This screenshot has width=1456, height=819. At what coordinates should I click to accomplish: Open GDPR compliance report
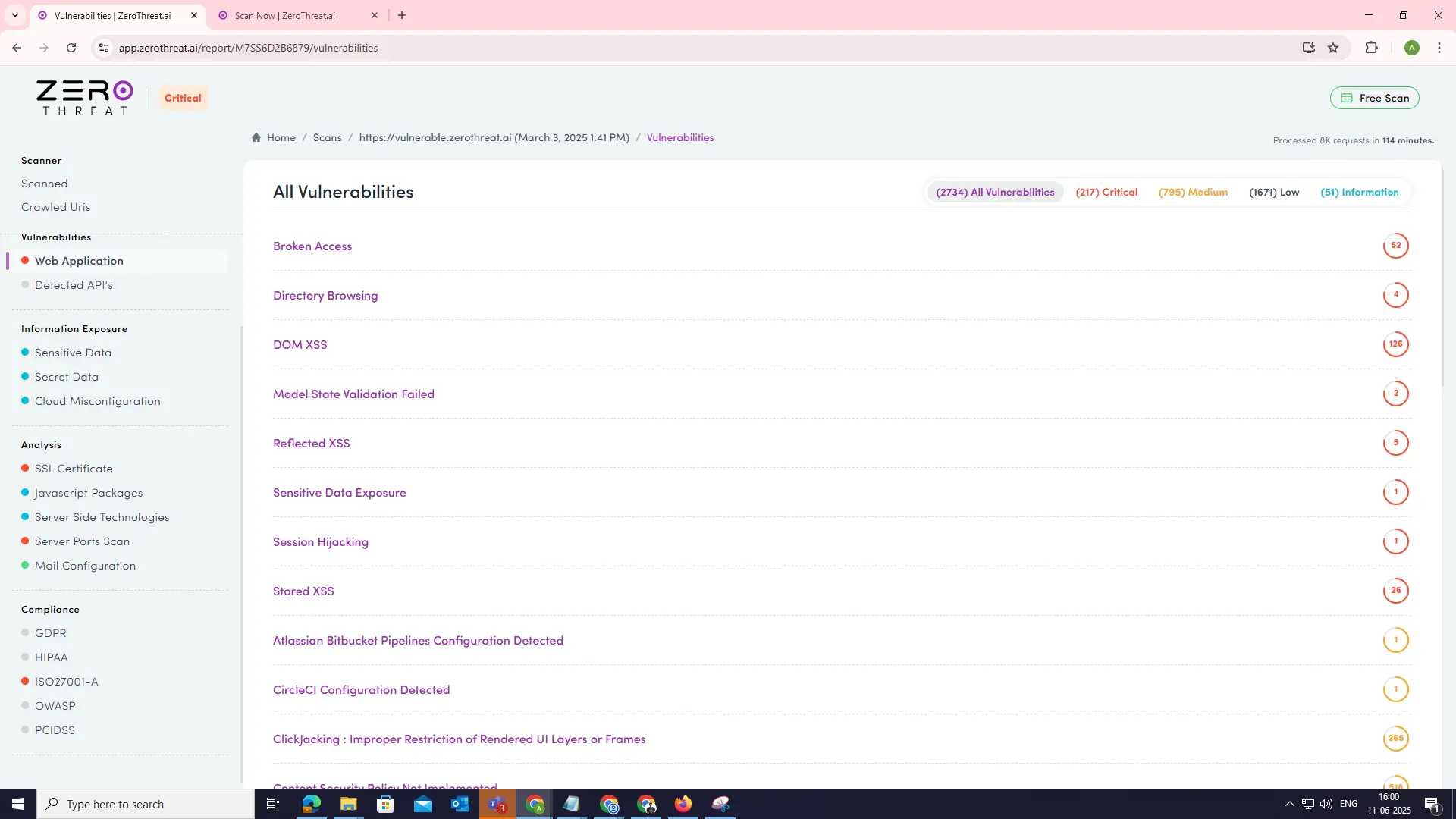click(x=50, y=633)
